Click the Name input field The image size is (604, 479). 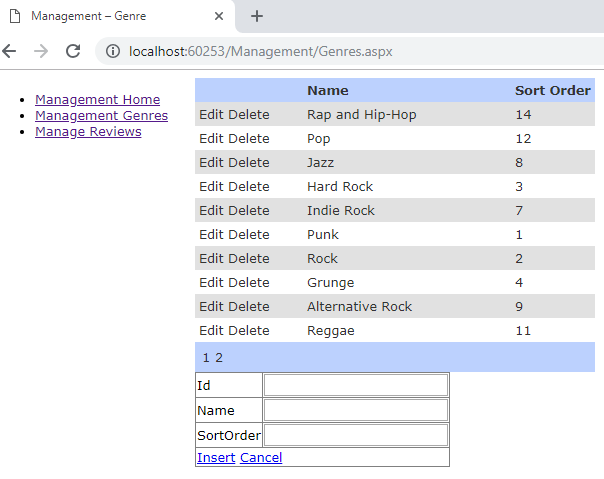355,410
